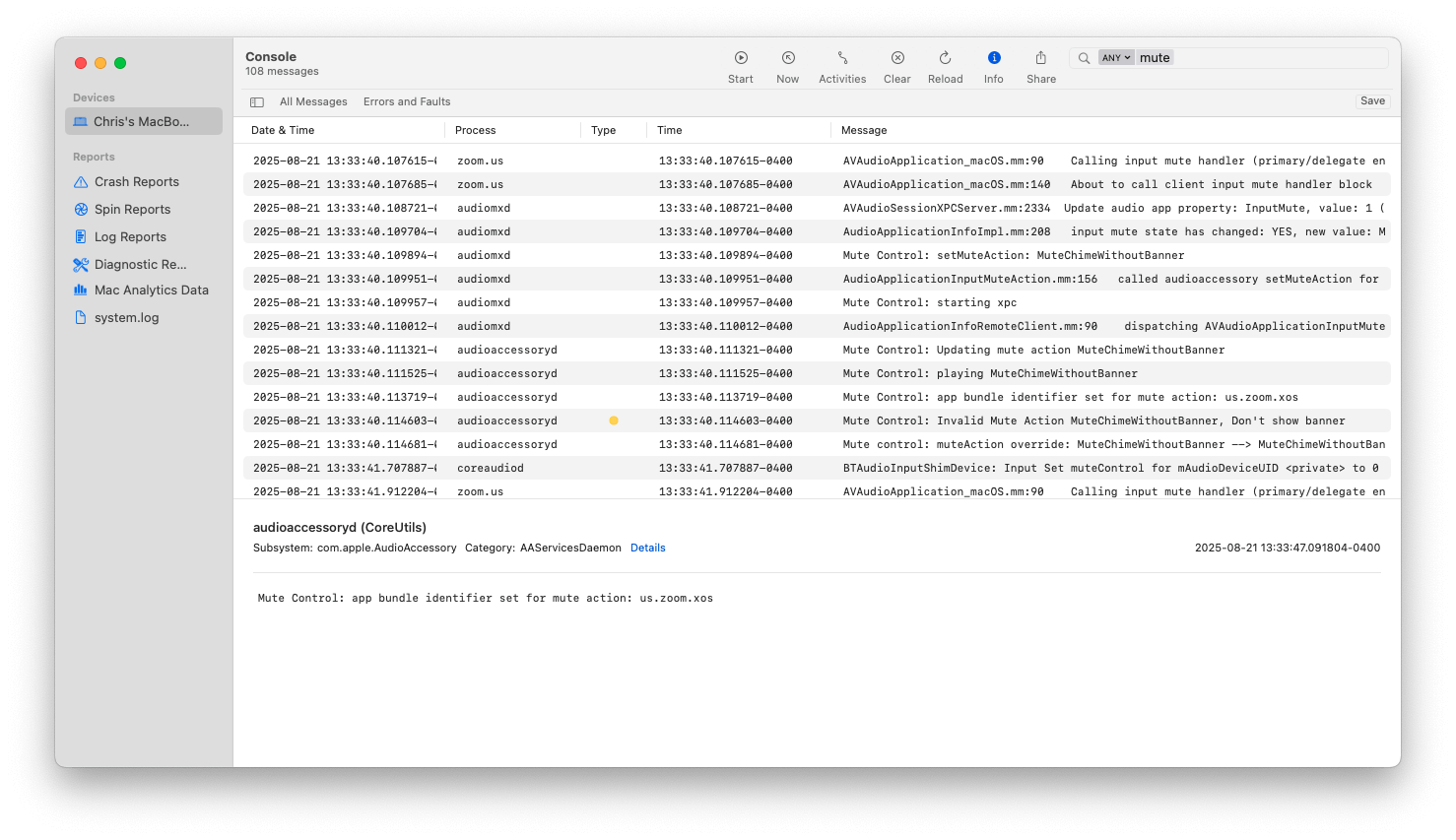Start streaming log messages
This screenshot has height=840, width=1456.
coord(741,67)
